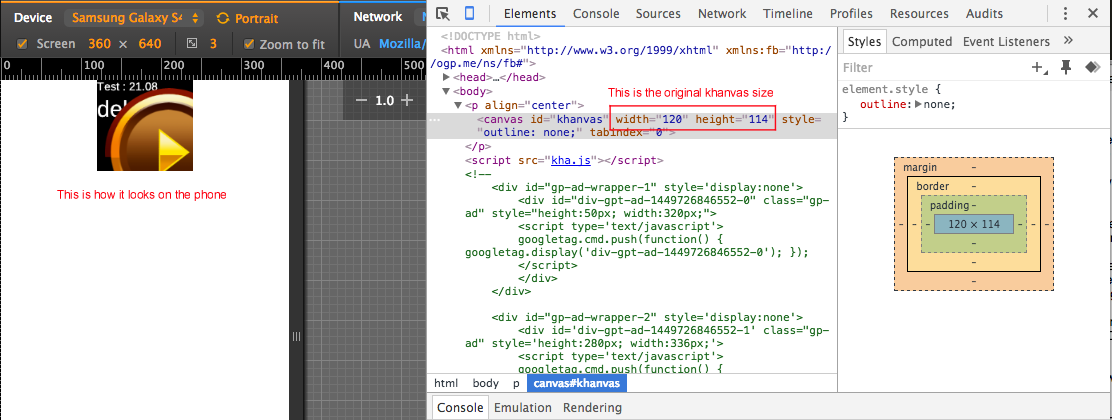Zoom in with the plus button

[407, 101]
